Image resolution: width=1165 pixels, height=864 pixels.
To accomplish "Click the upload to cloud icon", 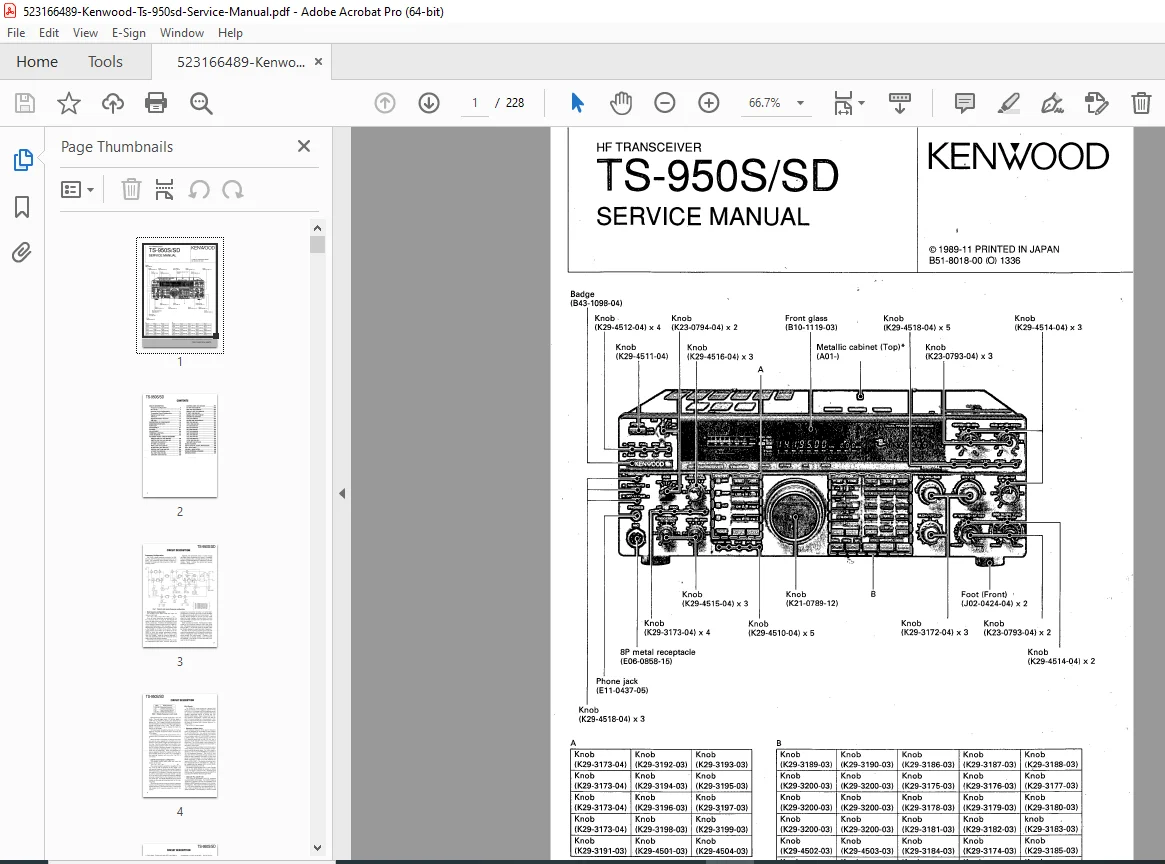I will coord(113,103).
